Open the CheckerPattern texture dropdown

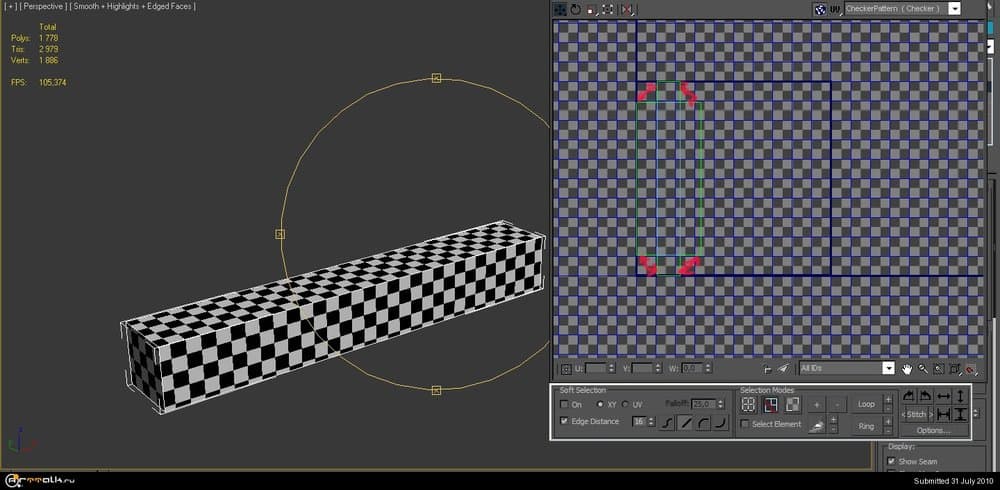[954, 8]
